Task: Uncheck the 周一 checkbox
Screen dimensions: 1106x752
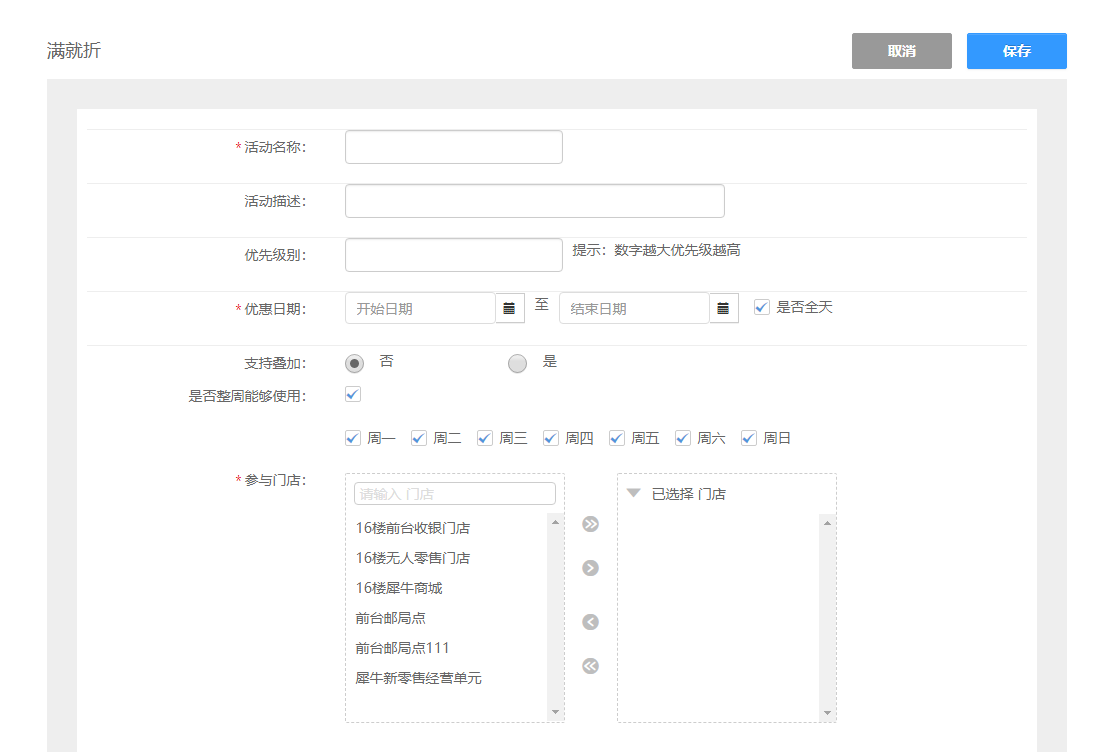Action: pos(353,438)
